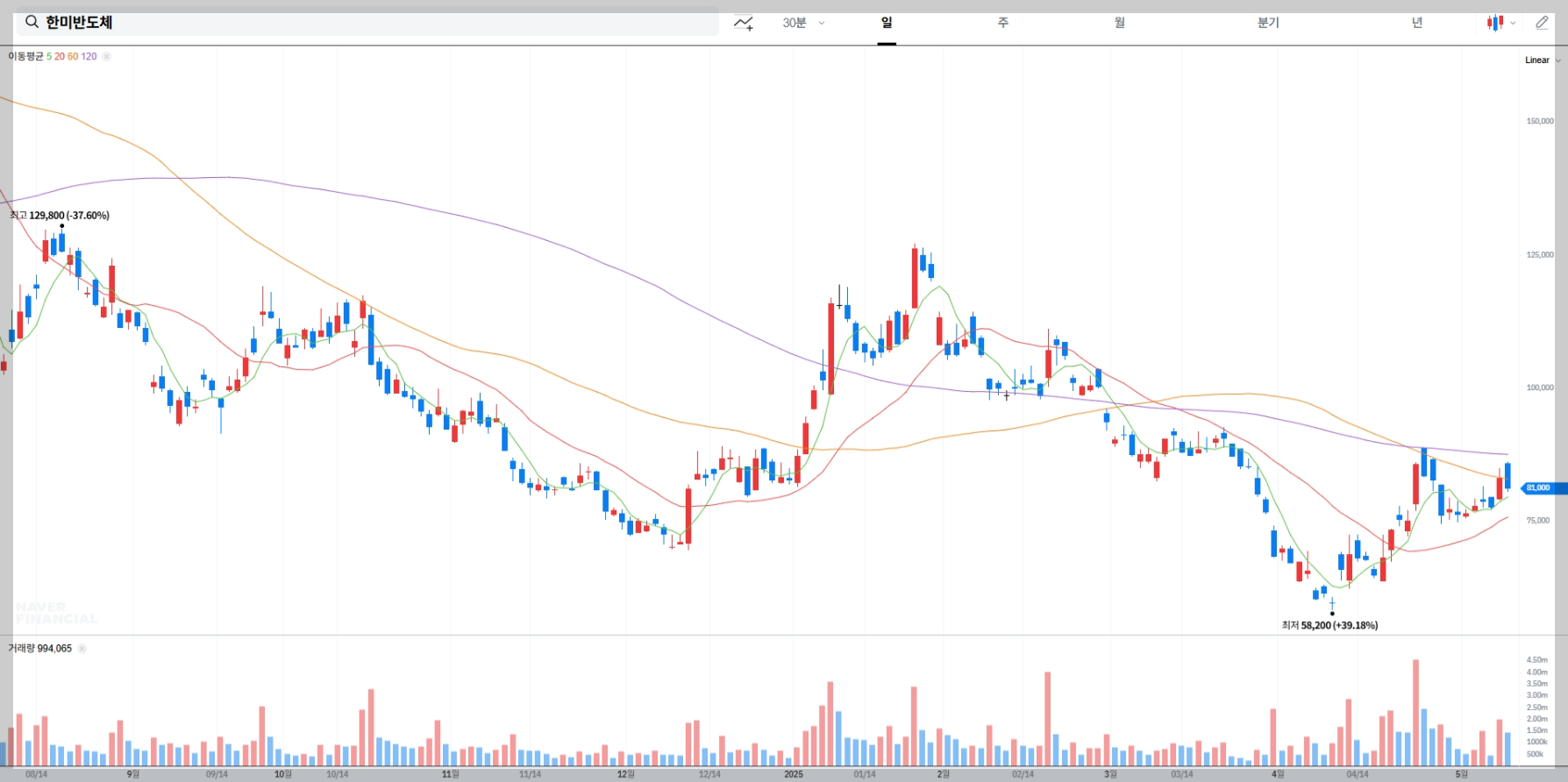Click the purple 120 moving average value
The height and width of the screenshot is (782, 1568).
[x=89, y=56]
